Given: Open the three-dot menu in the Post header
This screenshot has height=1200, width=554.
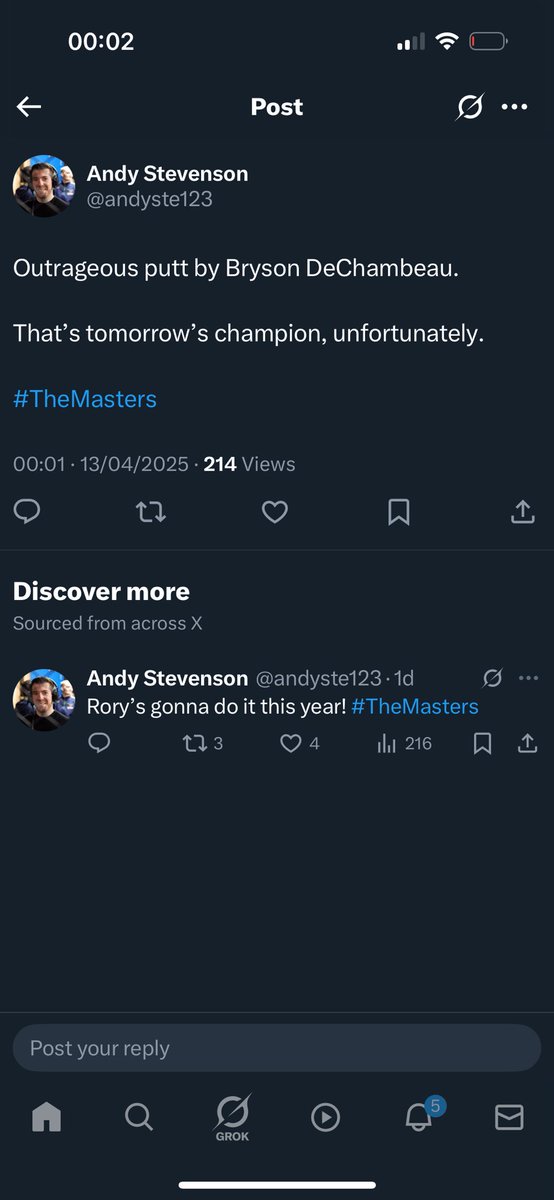Looking at the screenshot, I should tap(514, 107).
